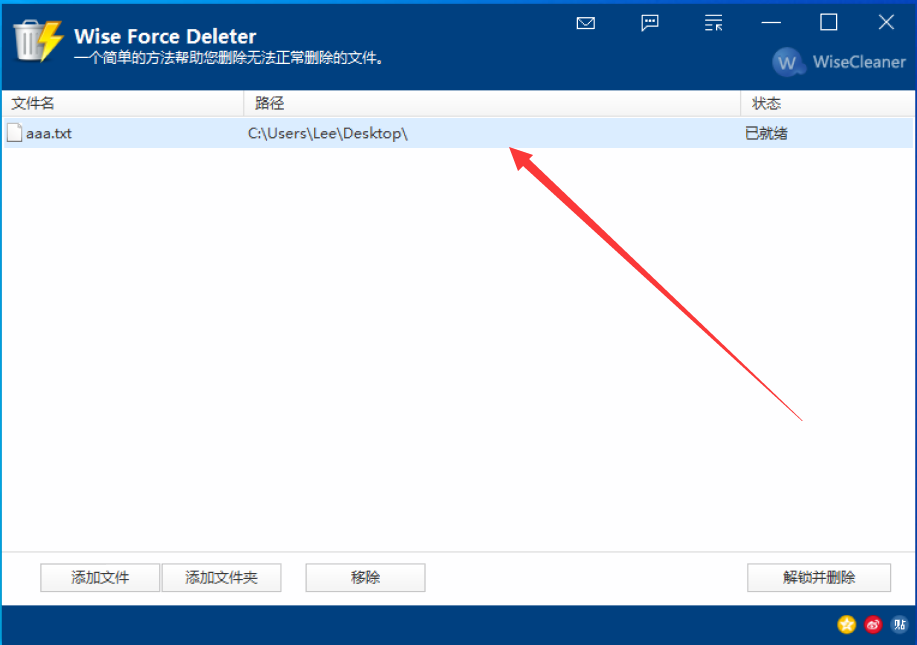Click the blue Tieba share icon
Viewport: 917px width, 645px height.
coord(900,625)
